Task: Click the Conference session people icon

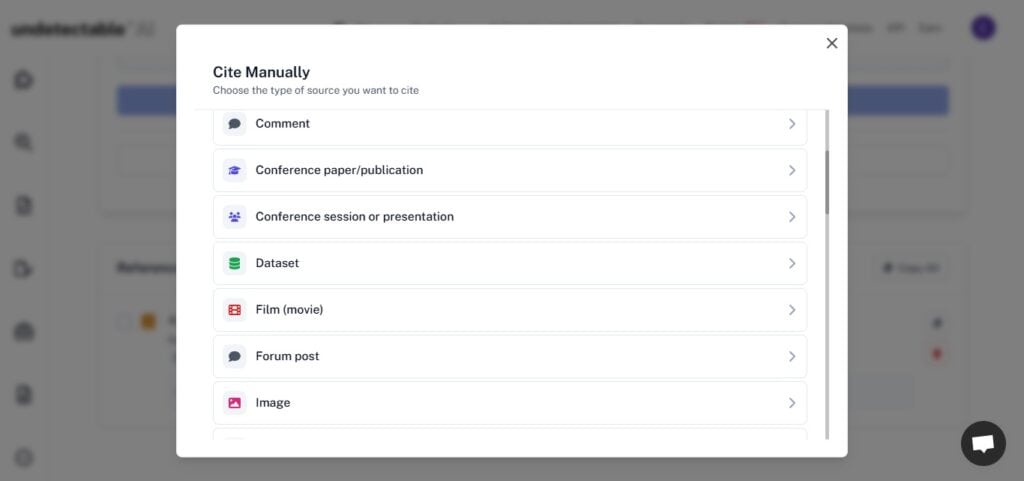Action: tap(235, 217)
